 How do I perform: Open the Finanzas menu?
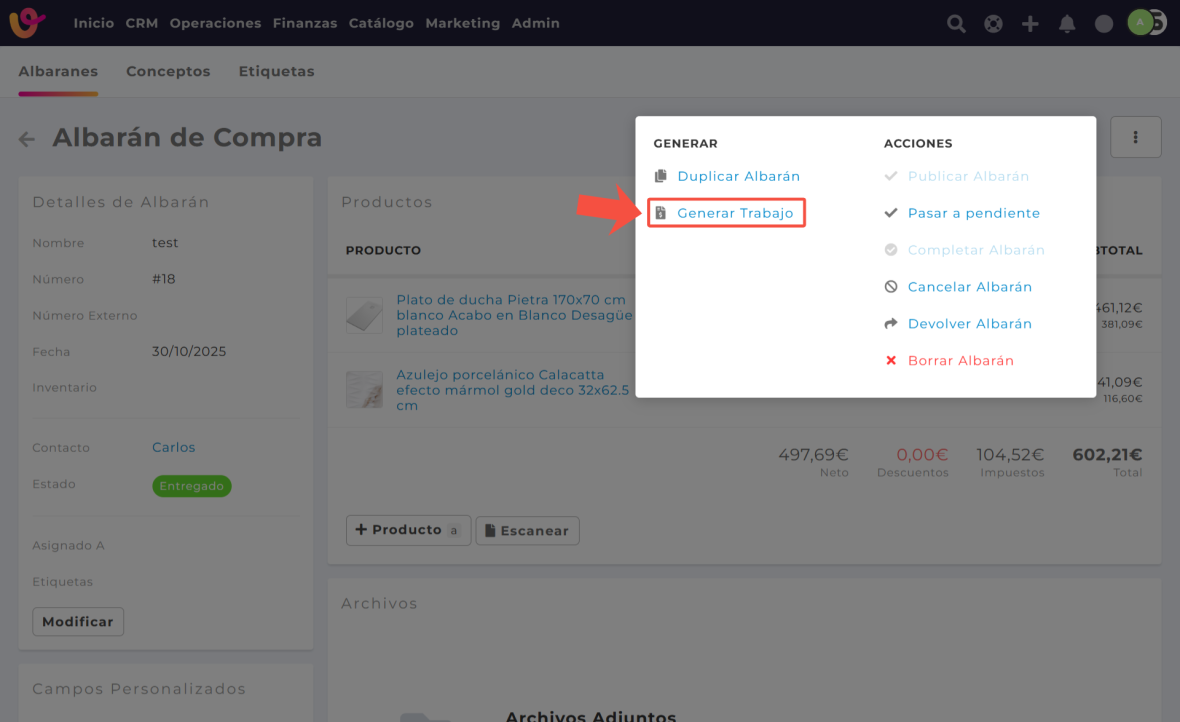(x=304, y=23)
